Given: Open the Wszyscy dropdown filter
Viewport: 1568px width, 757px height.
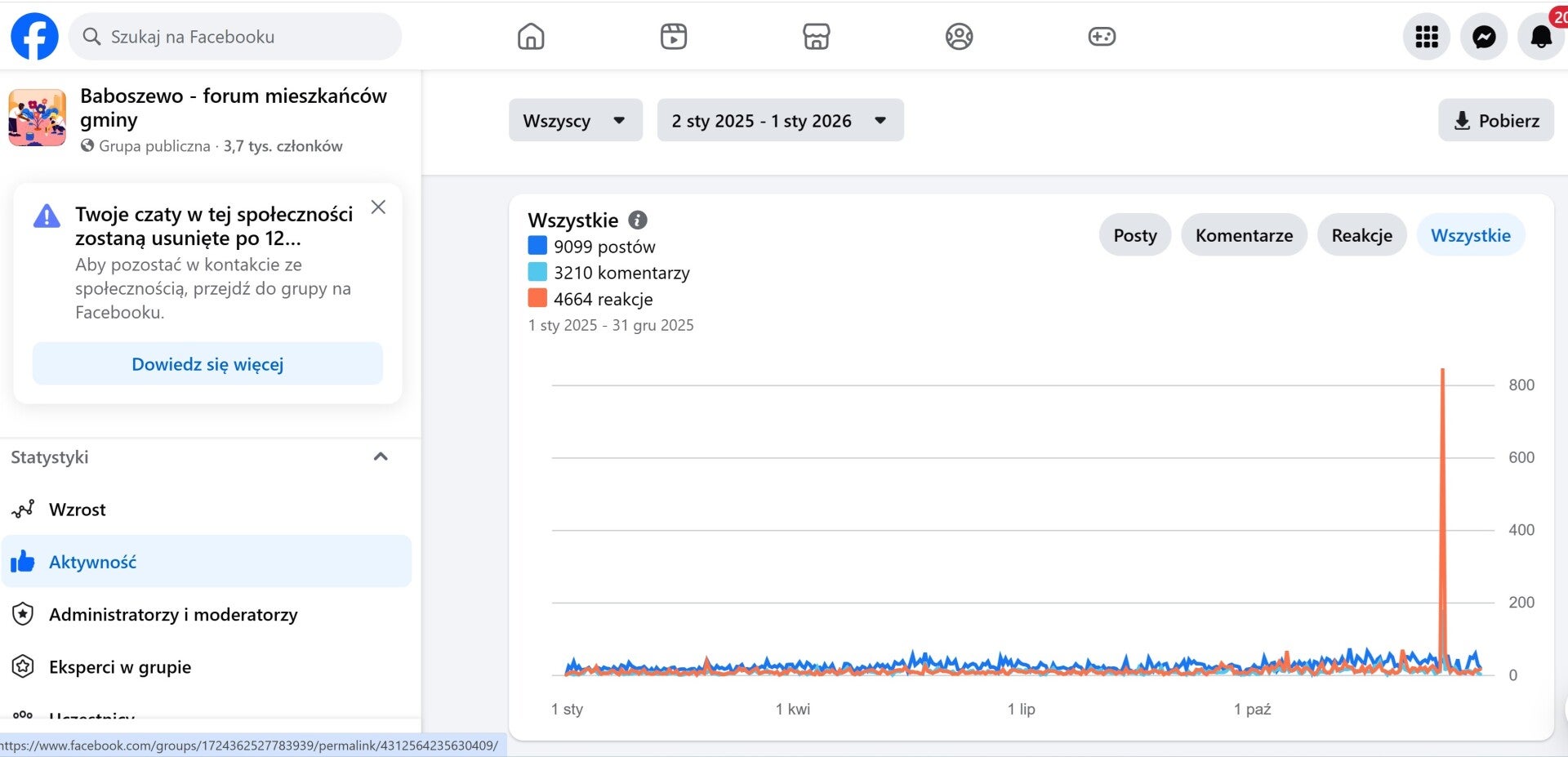Looking at the screenshot, I should click(575, 121).
